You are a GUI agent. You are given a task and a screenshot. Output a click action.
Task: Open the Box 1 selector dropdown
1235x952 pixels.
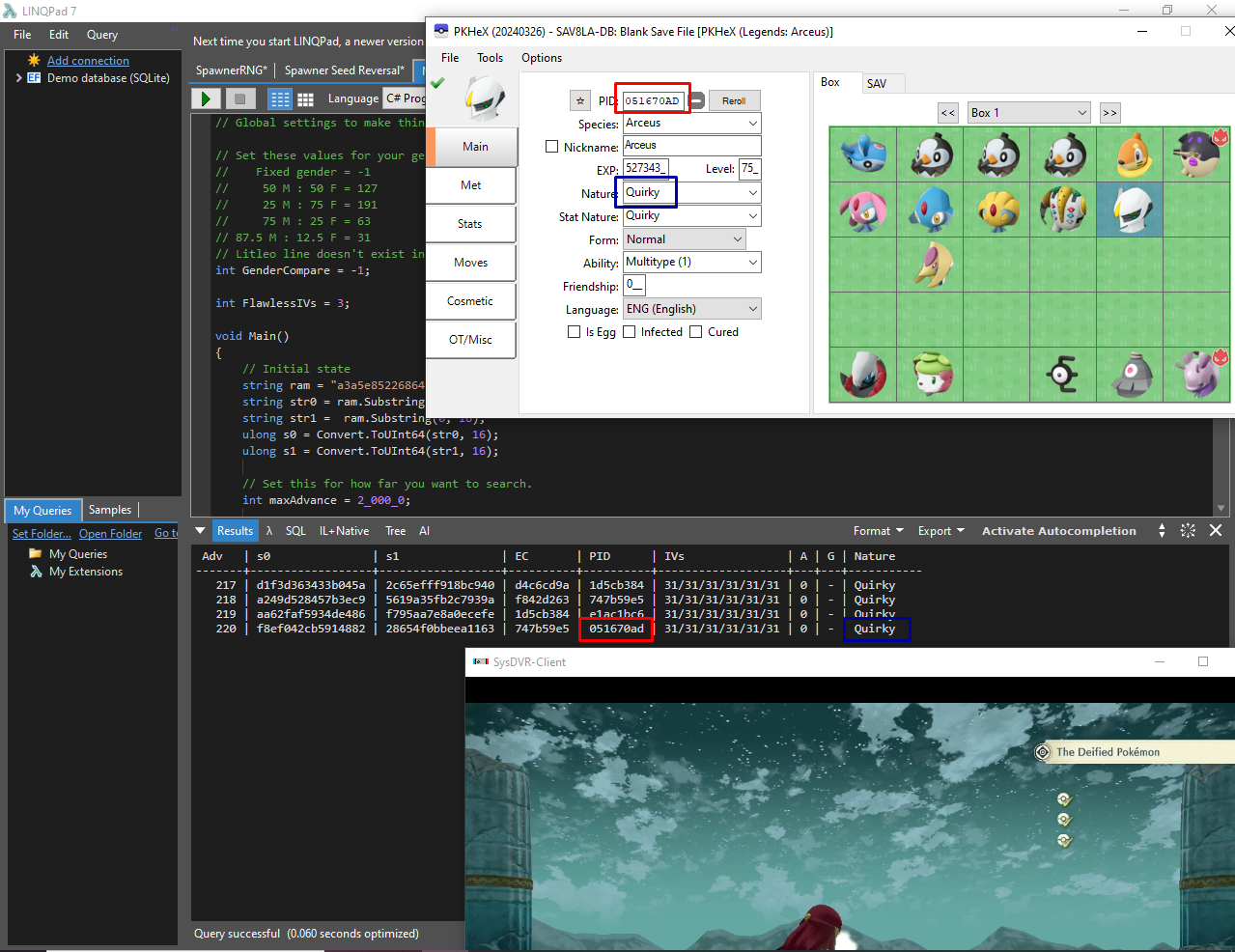[1029, 113]
